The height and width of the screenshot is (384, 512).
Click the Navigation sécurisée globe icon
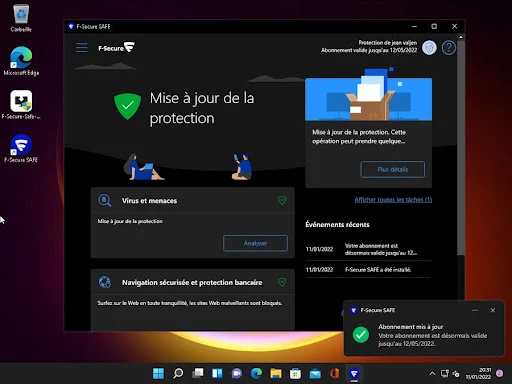click(105, 282)
